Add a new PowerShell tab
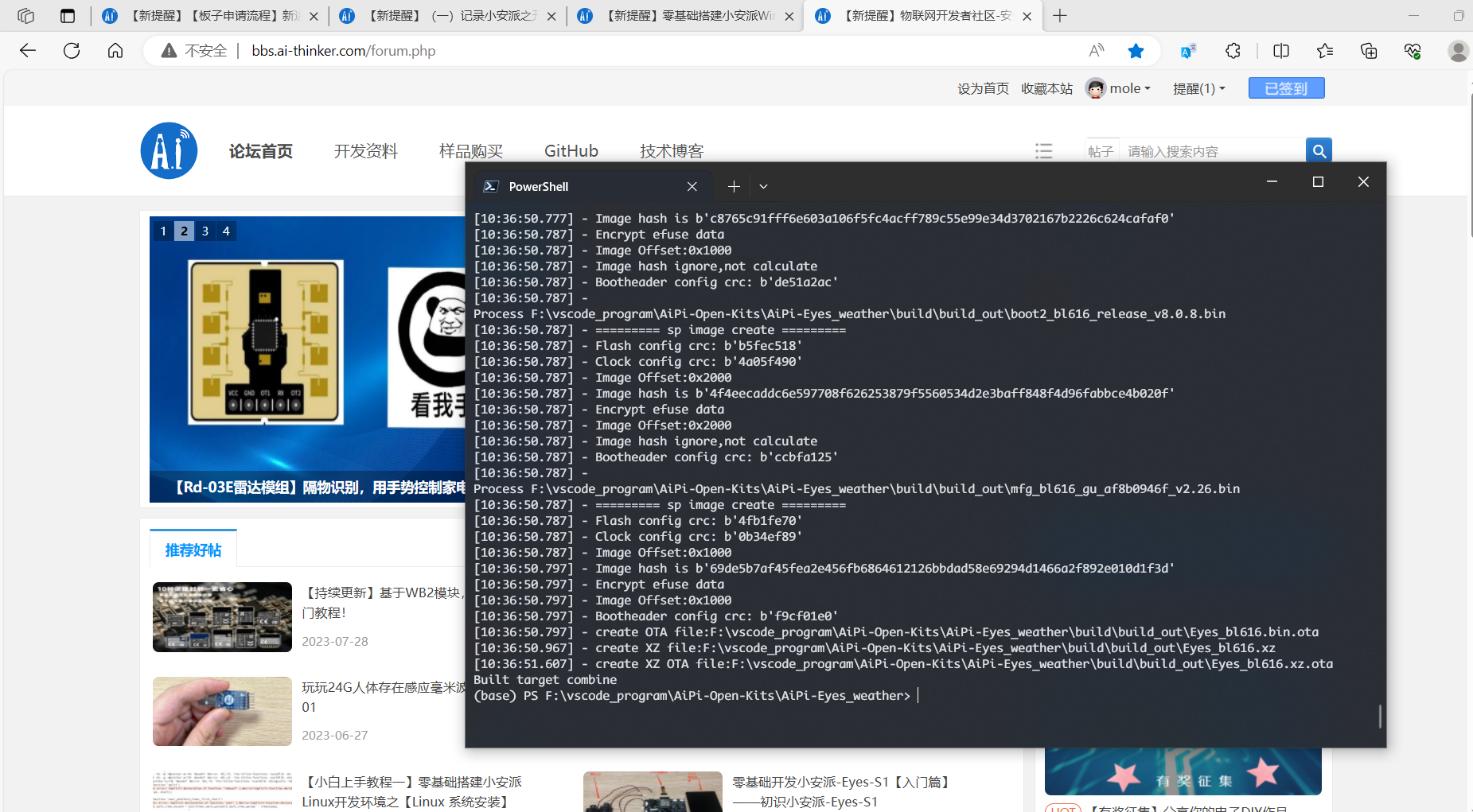The image size is (1473, 812). [x=734, y=186]
